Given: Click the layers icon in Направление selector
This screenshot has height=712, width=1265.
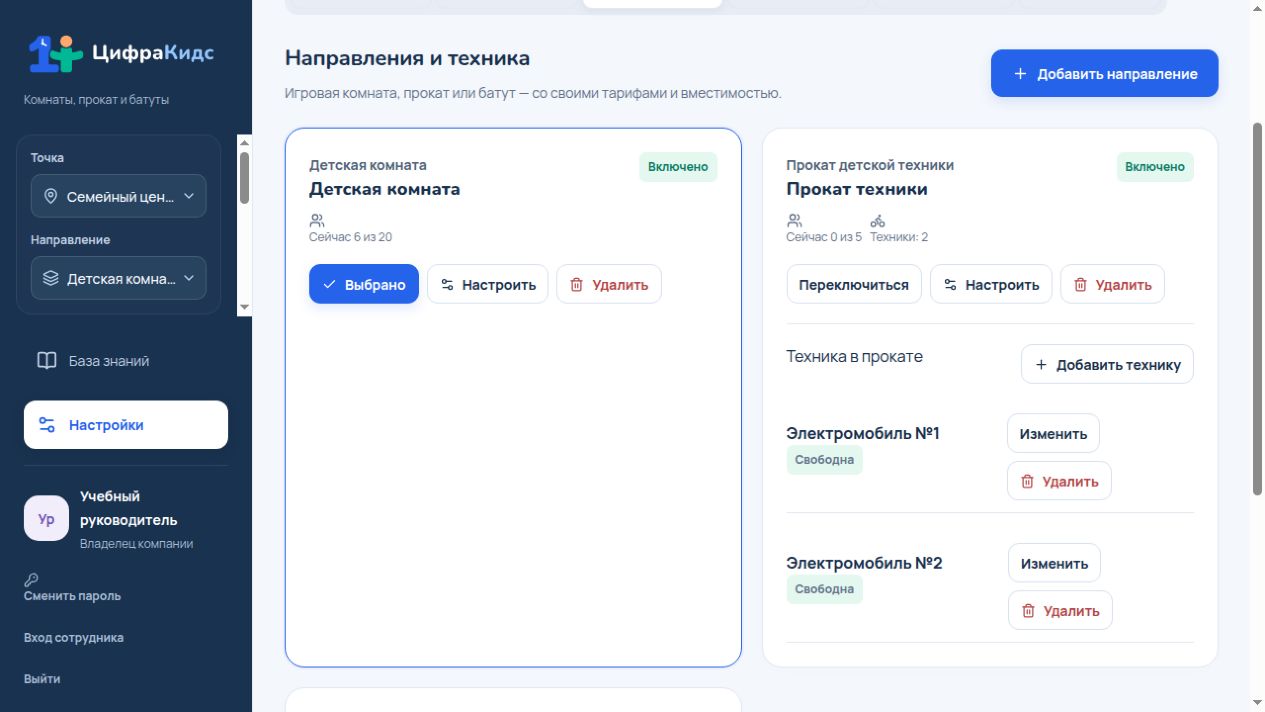Looking at the screenshot, I should pyautogui.click(x=51, y=279).
